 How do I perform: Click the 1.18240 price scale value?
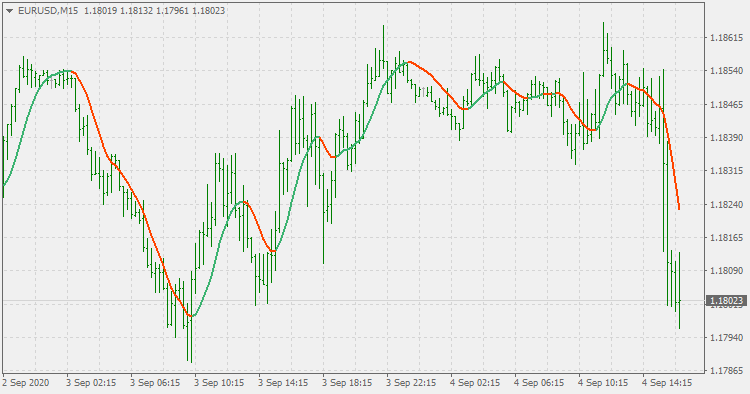tap(726, 205)
